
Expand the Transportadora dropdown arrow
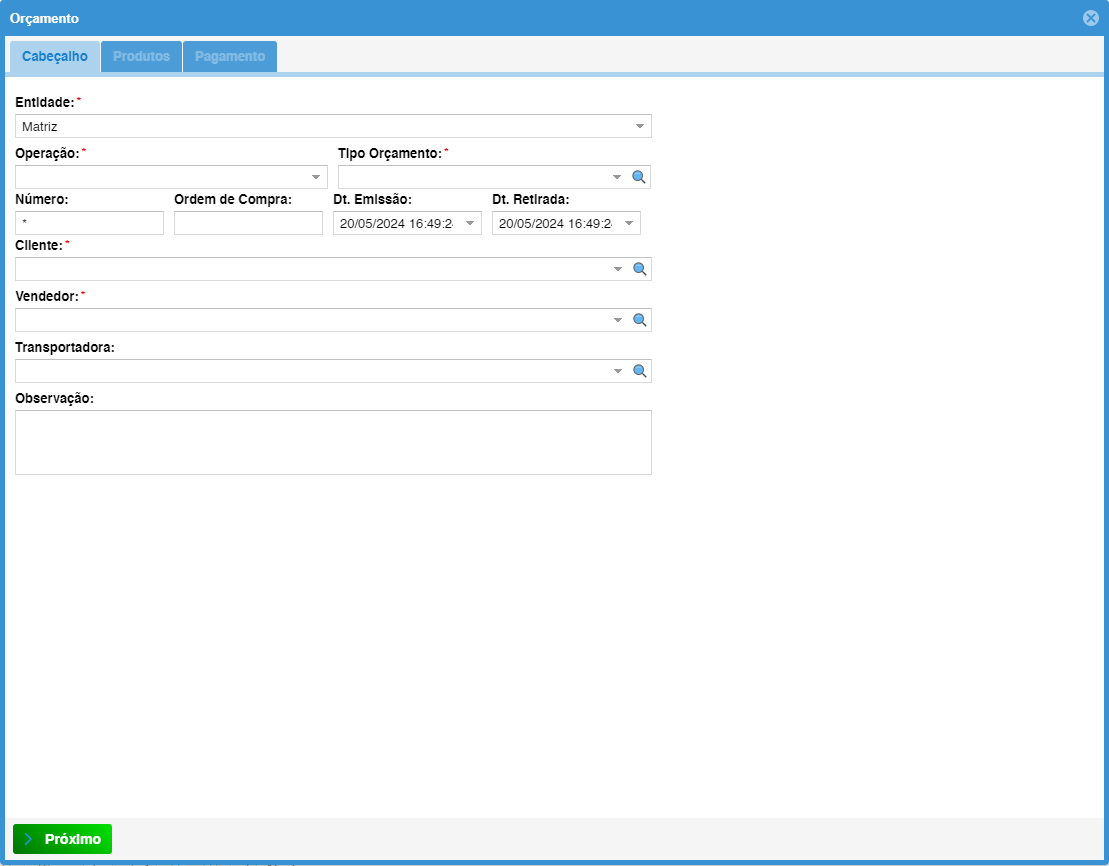click(x=617, y=371)
